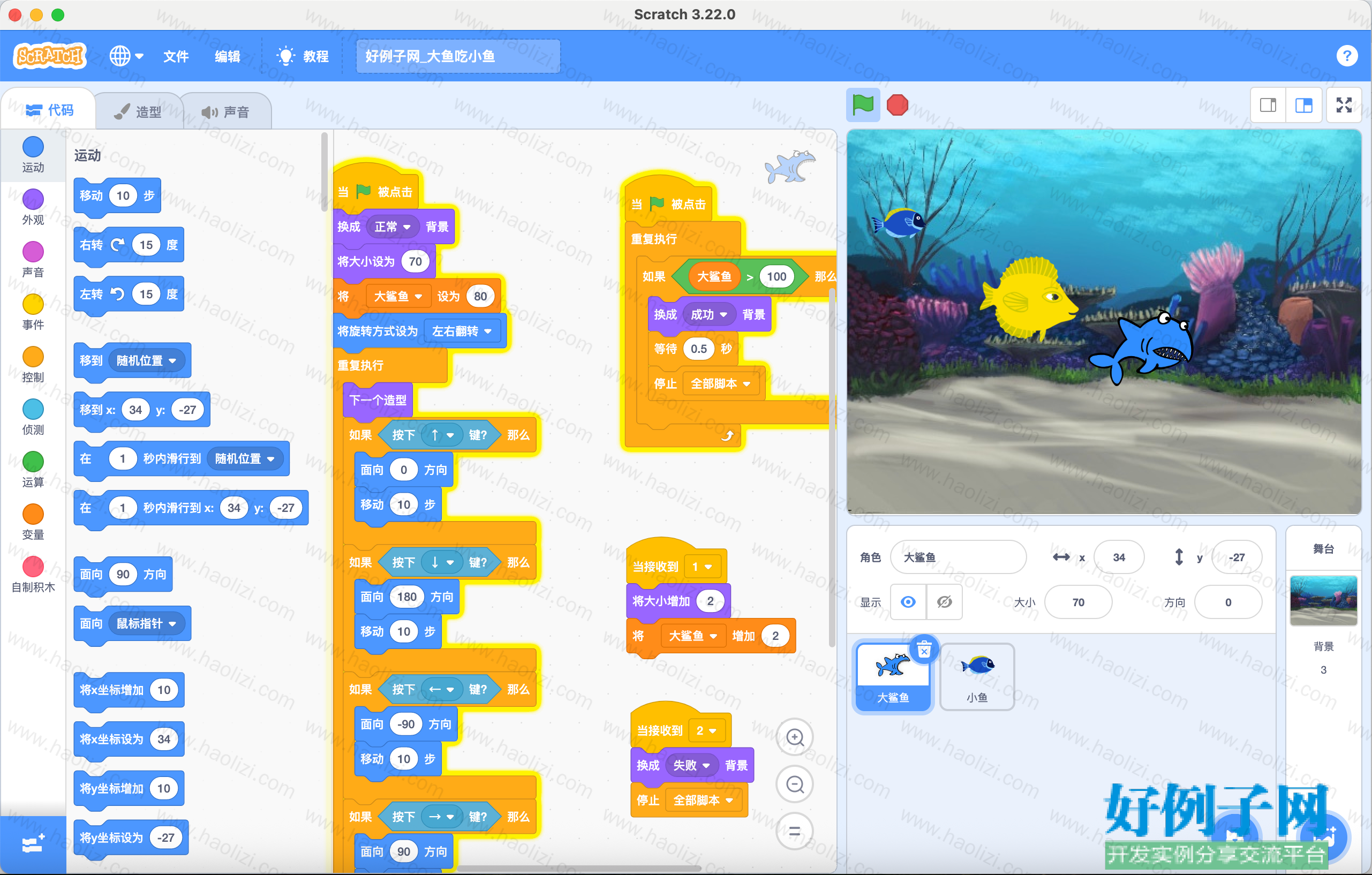Select the 大鲨鱼 sprite thumbnail

(893, 676)
